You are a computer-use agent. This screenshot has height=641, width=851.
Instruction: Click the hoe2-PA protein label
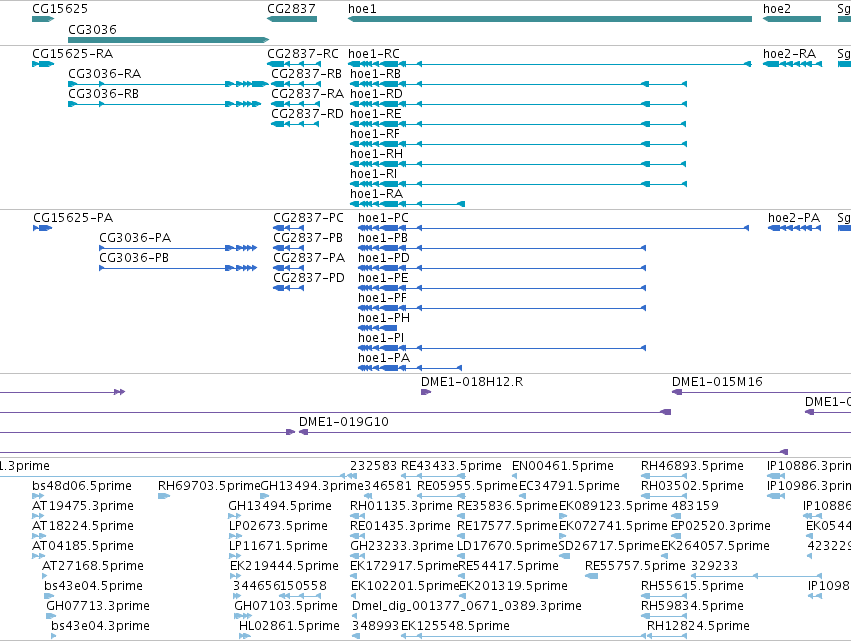click(x=793, y=218)
